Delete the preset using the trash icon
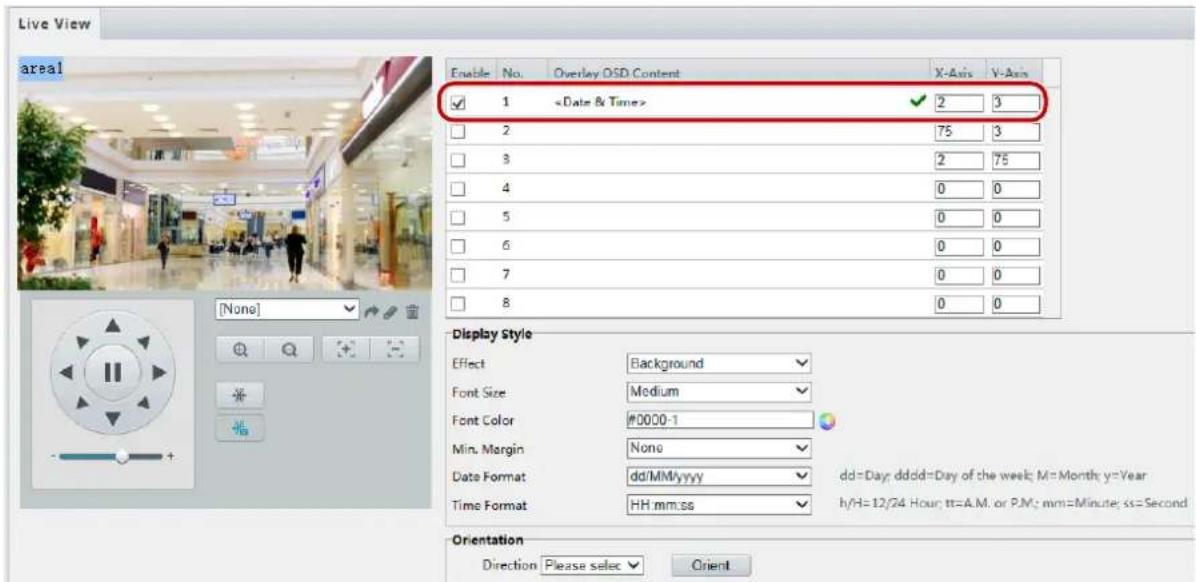This screenshot has height=582, width=1196. [413, 311]
